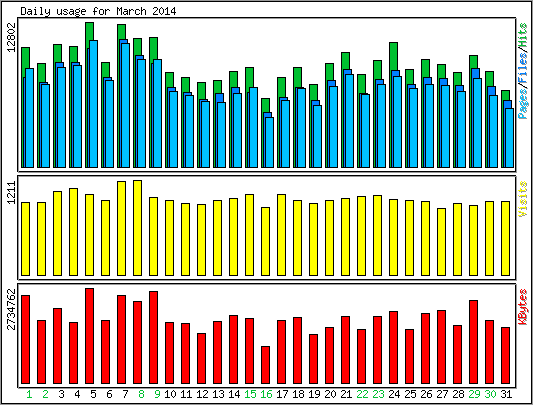Click day 24 label on x-axis
Screen dimensions: 533x405
[x=394, y=394]
